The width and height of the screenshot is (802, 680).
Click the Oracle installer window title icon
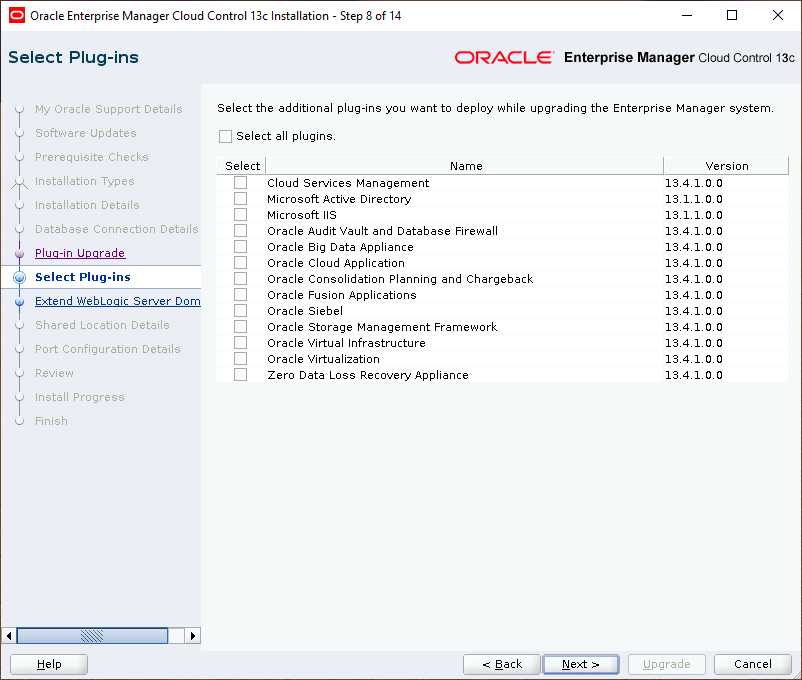point(17,15)
